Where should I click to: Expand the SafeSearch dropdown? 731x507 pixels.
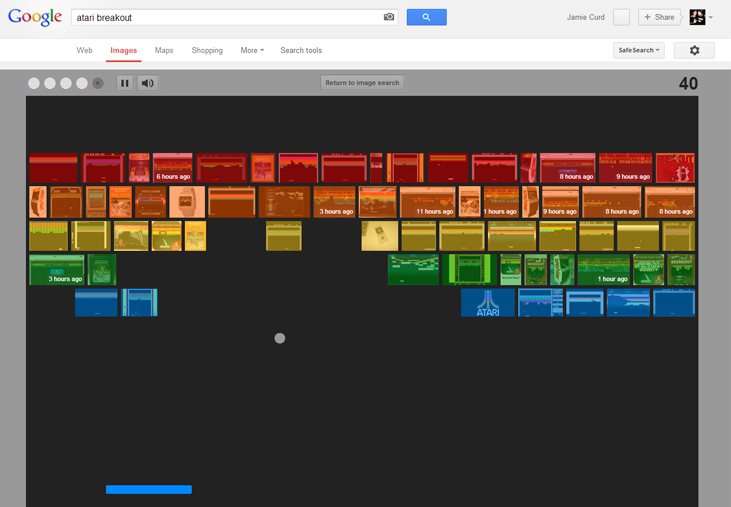coord(639,50)
